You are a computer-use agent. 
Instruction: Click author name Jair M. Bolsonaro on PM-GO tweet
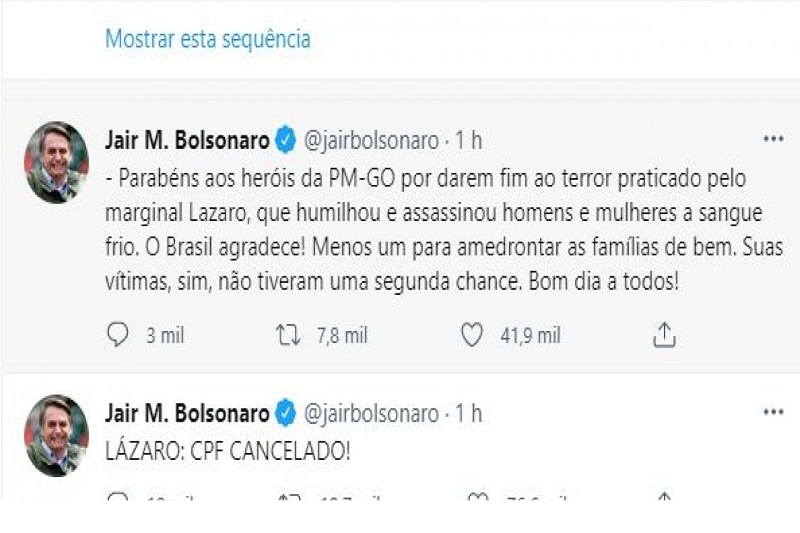tap(187, 141)
